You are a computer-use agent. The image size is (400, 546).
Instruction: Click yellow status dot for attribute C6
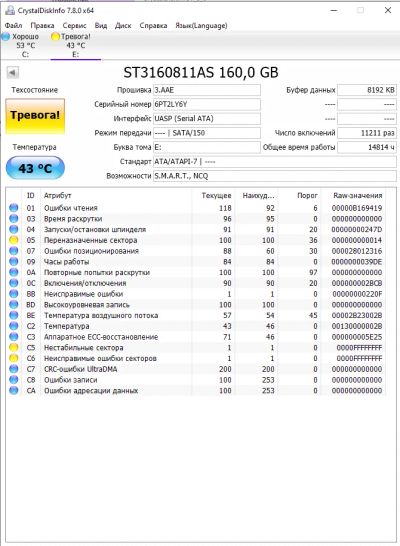[x=14, y=358]
